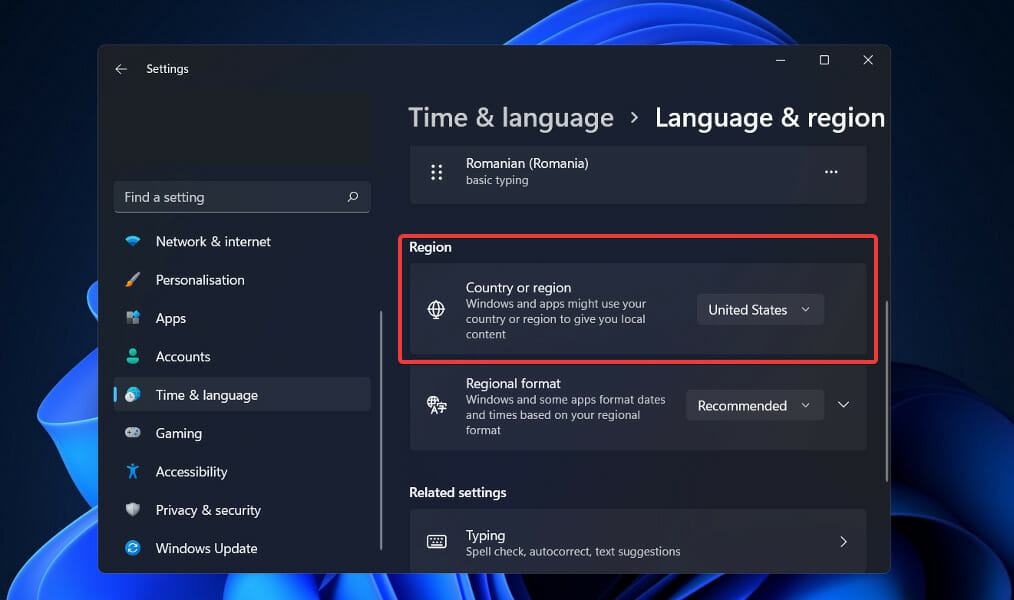Image resolution: width=1014 pixels, height=600 pixels.
Task: Click the search magnifier icon
Action: point(352,197)
